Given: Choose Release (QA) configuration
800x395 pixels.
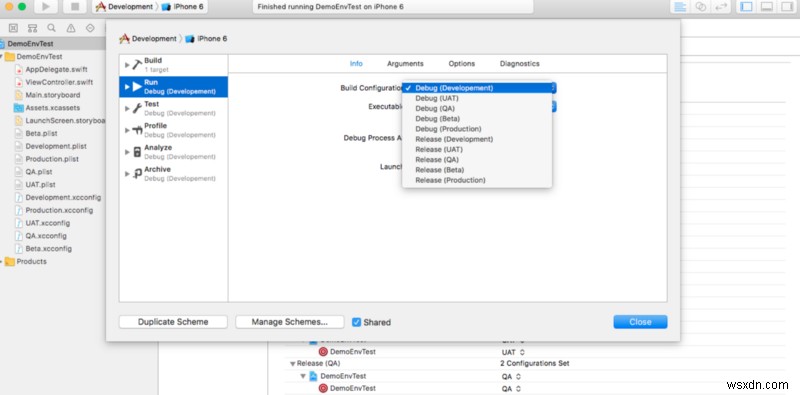Looking at the screenshot, I should click(477, 159).
